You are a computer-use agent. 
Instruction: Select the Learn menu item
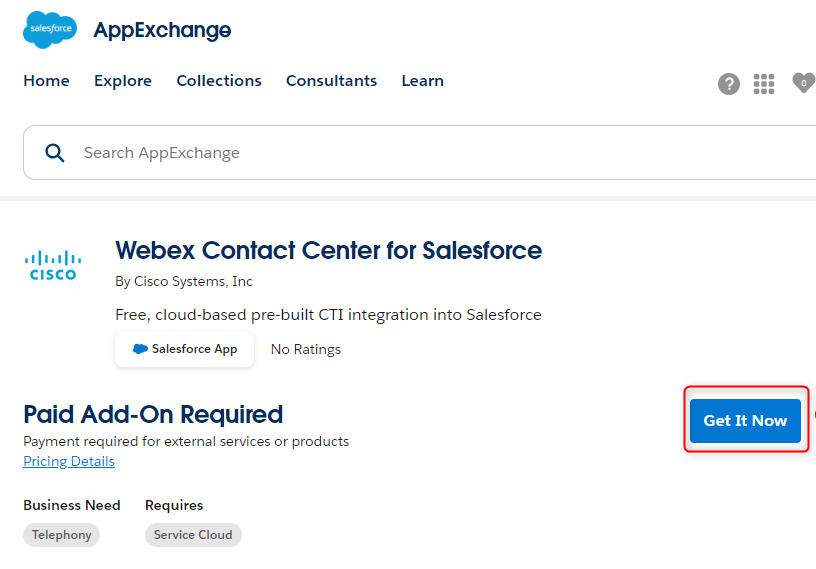point(422,81)
